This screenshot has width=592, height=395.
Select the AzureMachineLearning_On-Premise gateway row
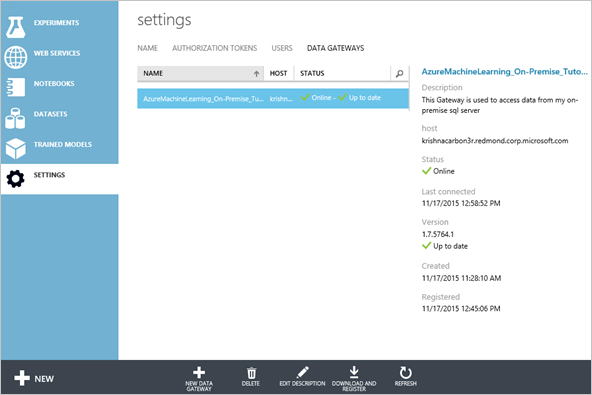(273, 98)
